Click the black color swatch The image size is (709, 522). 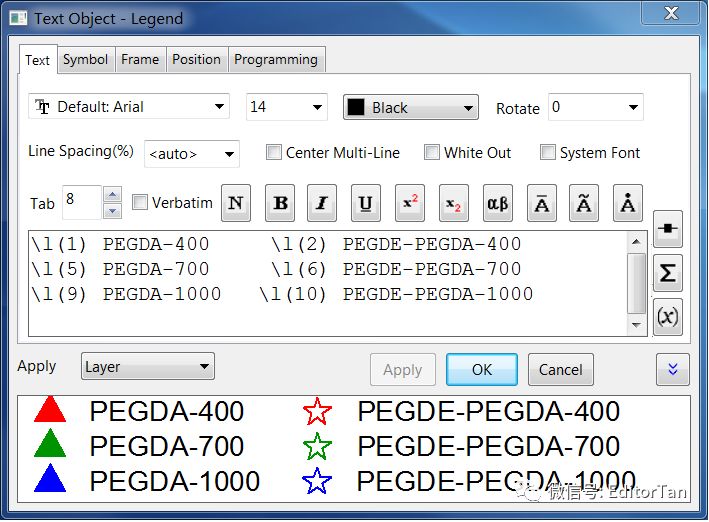[x=356, y=107]
